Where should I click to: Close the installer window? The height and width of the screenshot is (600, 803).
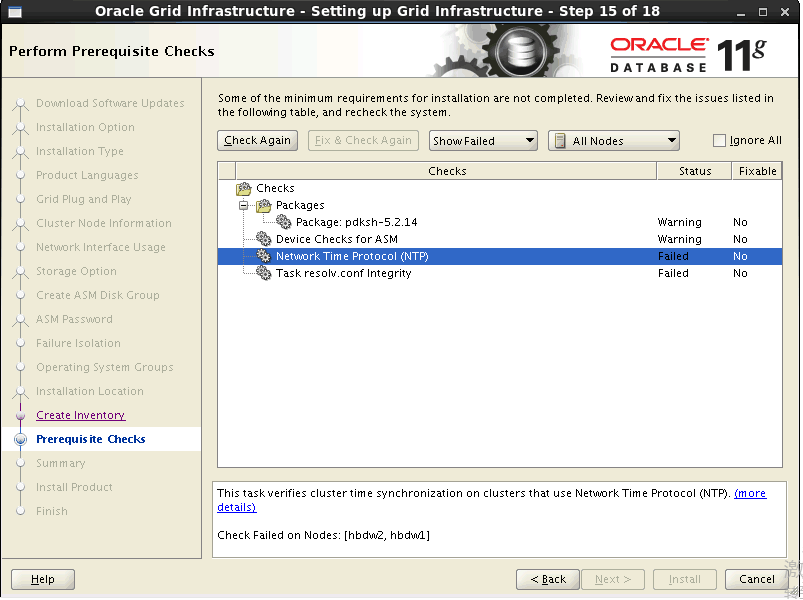coord(785,12)
